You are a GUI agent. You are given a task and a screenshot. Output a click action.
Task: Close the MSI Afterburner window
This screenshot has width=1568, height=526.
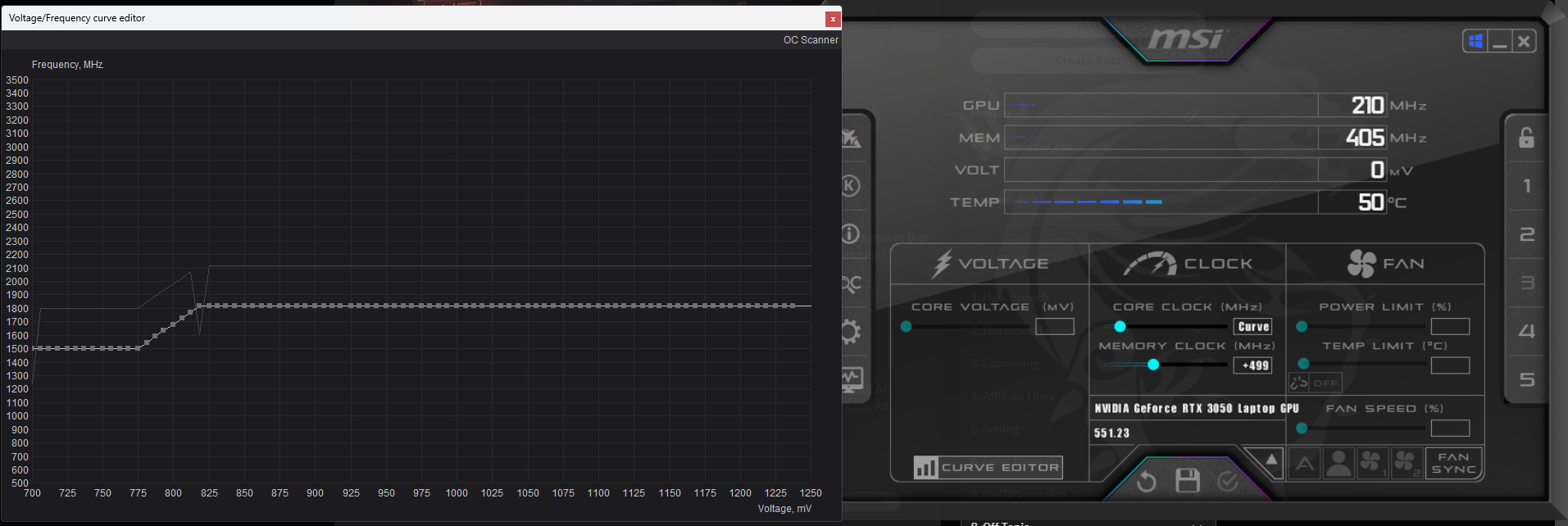1524,41
